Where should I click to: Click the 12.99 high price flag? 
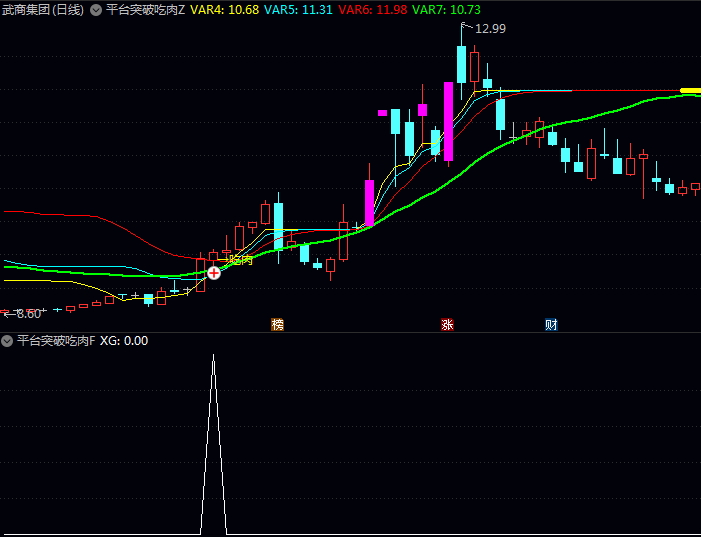tap(489, 29)
